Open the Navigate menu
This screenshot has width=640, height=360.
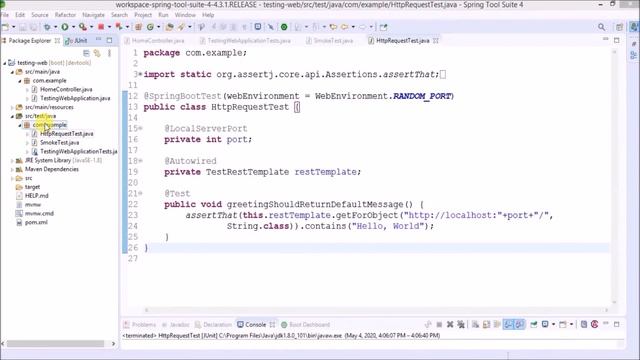[x=93, y=15]
